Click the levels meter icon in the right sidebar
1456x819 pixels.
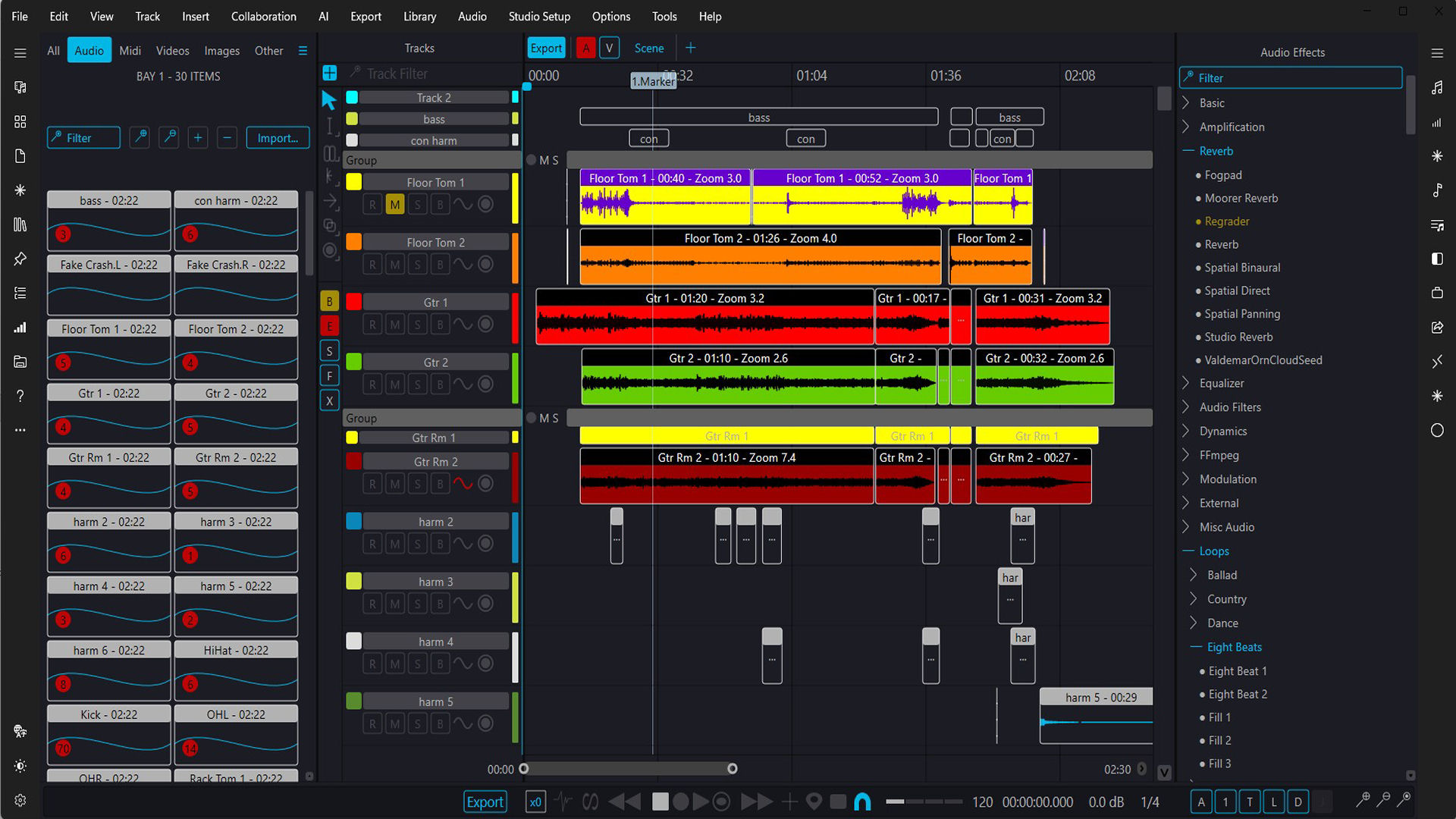(x=1438, y=123)
